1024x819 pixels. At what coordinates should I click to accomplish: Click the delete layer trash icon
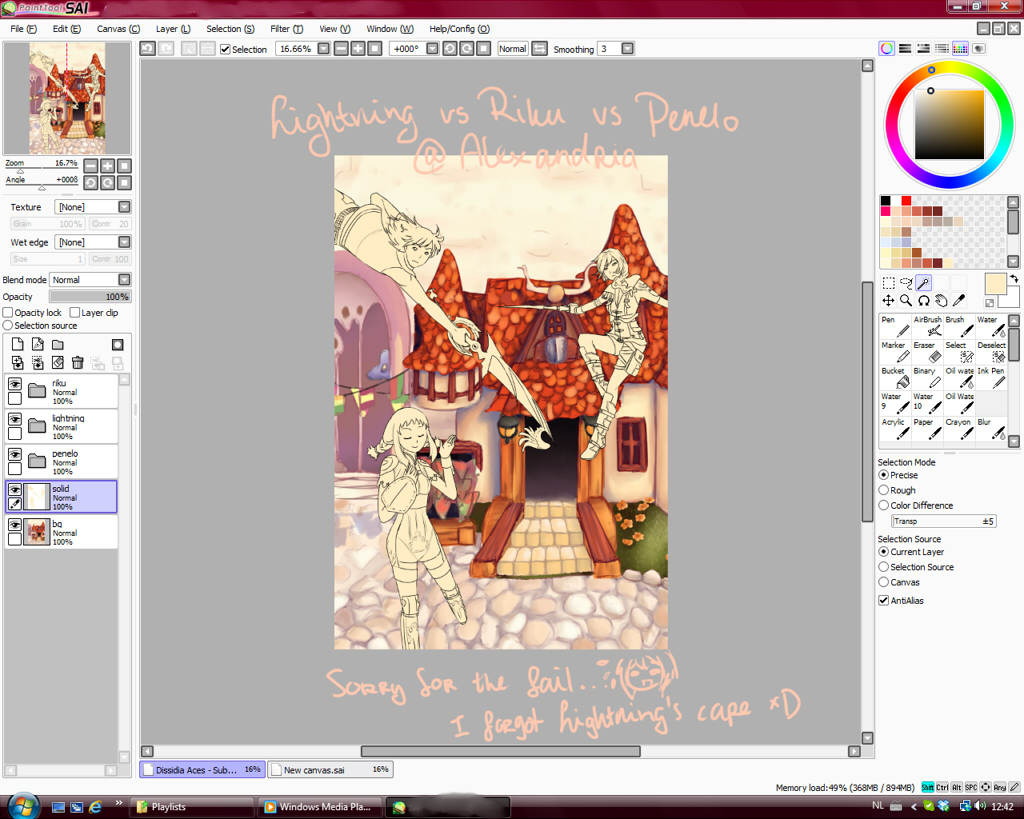(77, 362)
